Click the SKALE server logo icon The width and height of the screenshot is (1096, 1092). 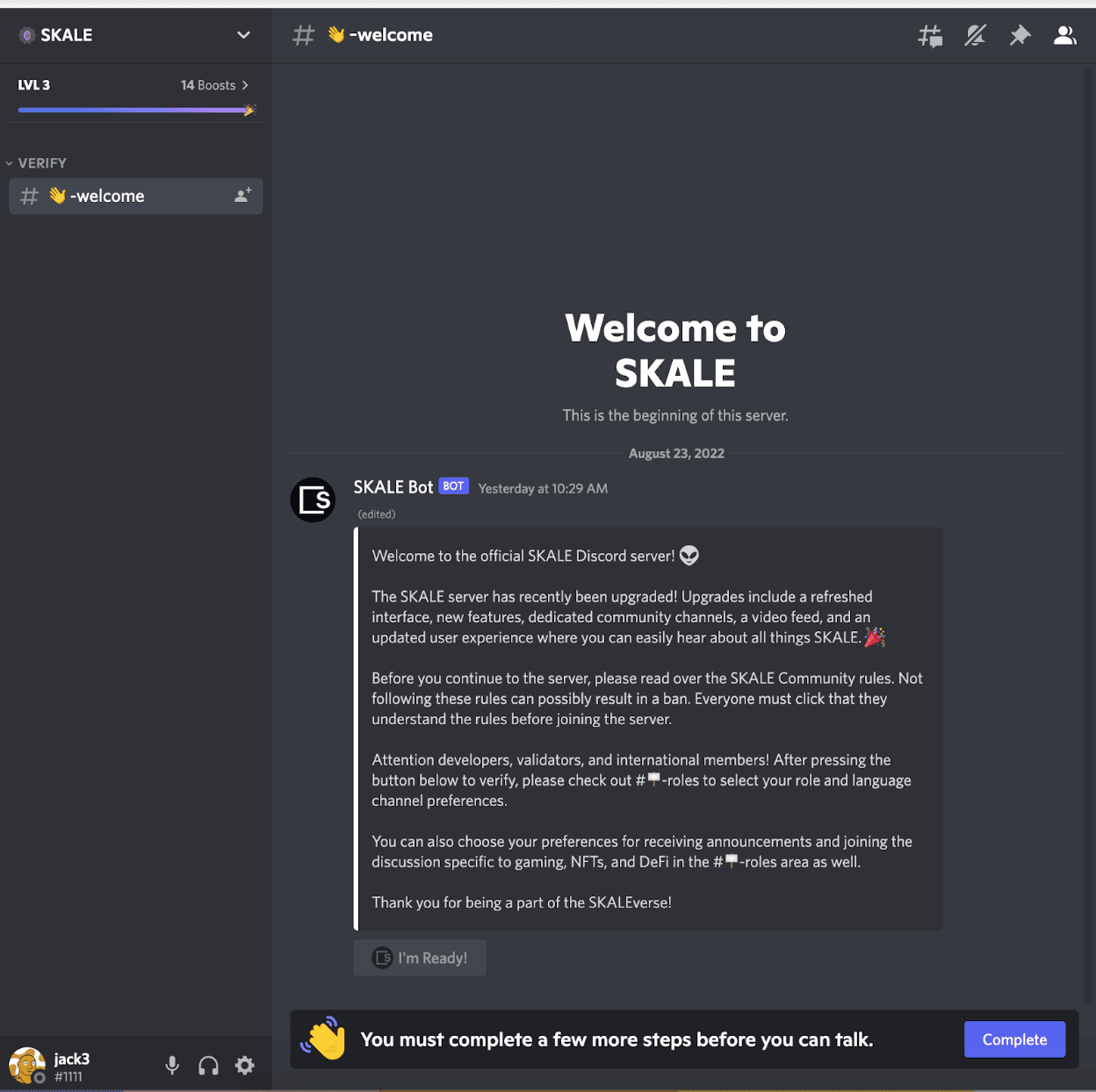coord(27,35)
